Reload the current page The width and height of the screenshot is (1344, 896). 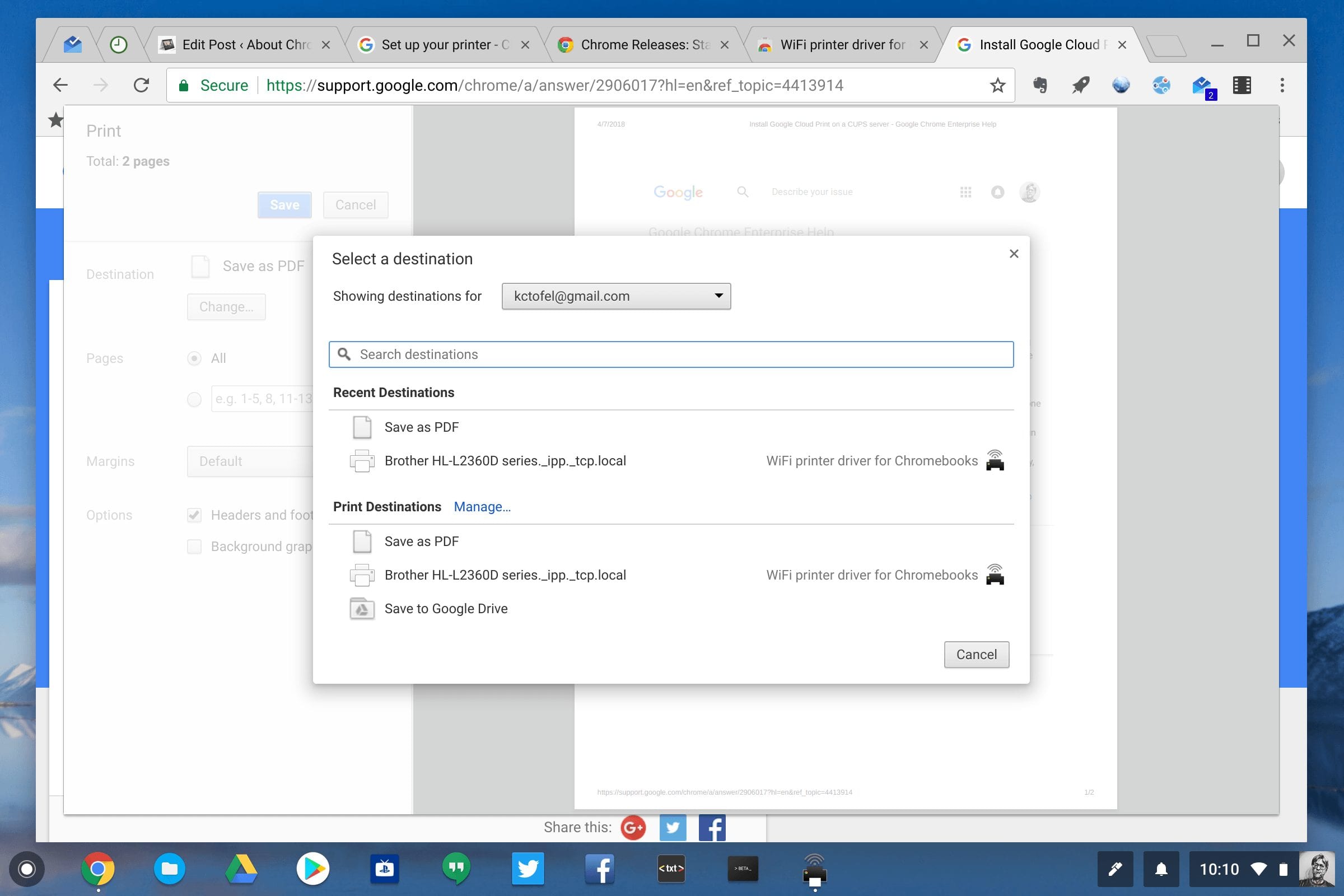(x=141, y=85)
